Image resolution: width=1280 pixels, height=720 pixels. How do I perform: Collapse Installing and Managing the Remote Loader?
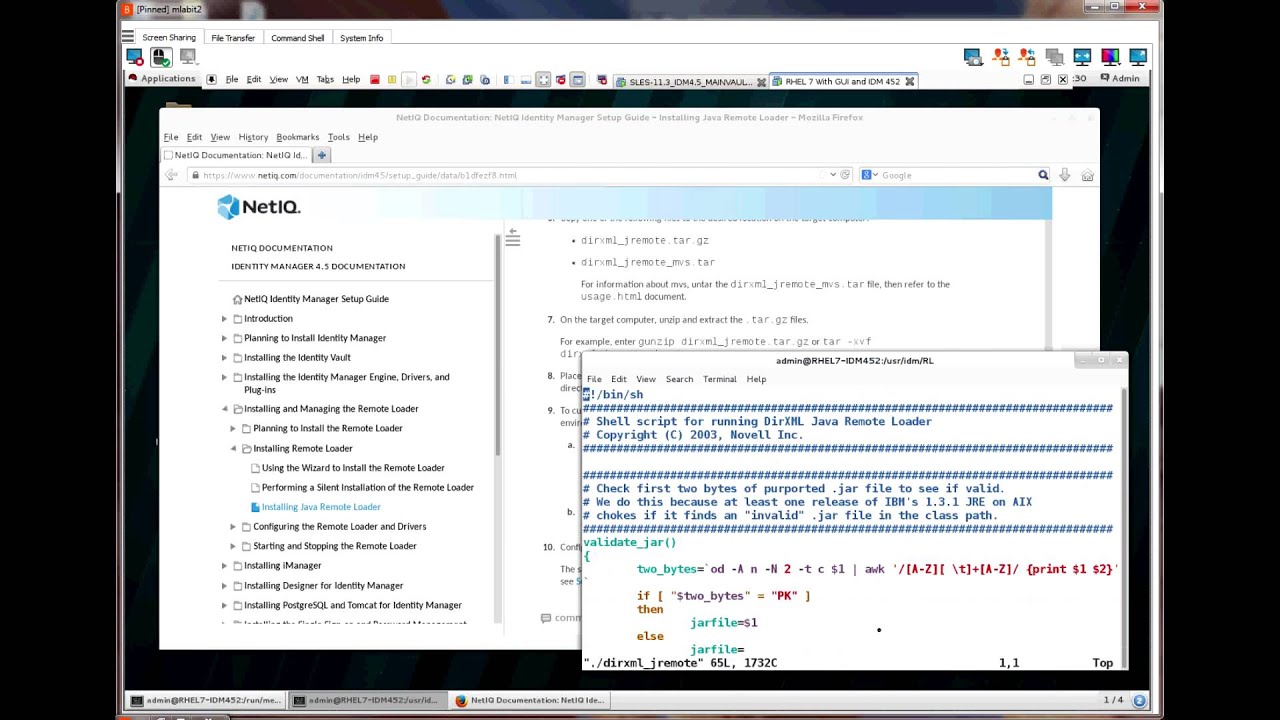click(x=224, y=409)
